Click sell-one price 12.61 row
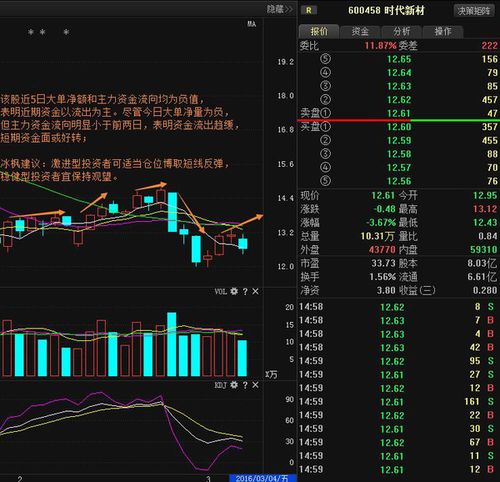The width and height of the screenshot is (500, 482). click(399, 113)
